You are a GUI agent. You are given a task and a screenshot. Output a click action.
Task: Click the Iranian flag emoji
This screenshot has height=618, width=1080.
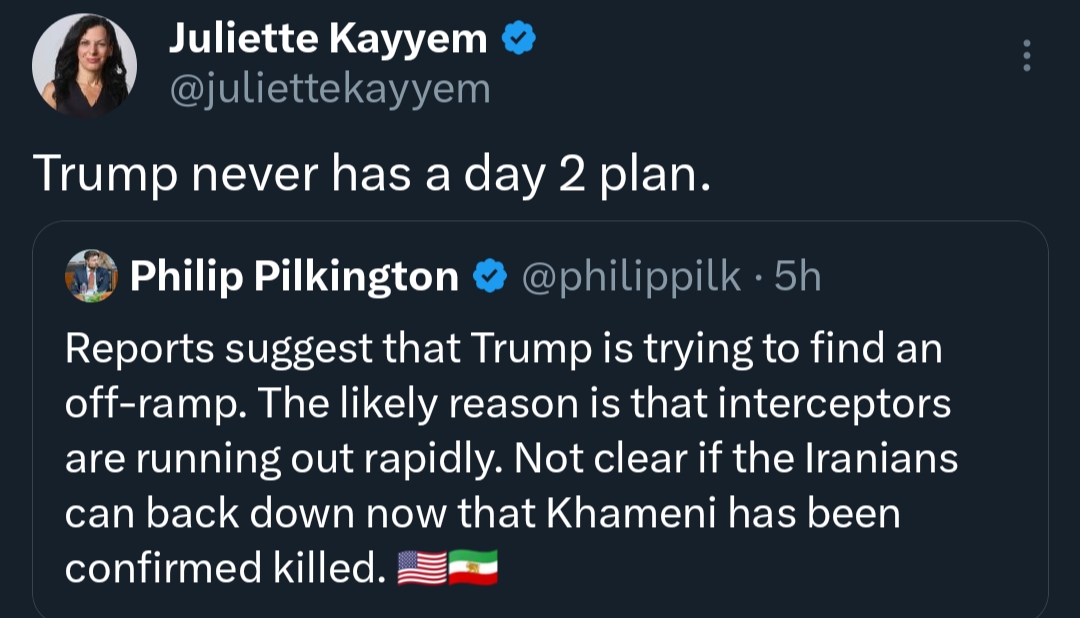click(x=473, y=568)
